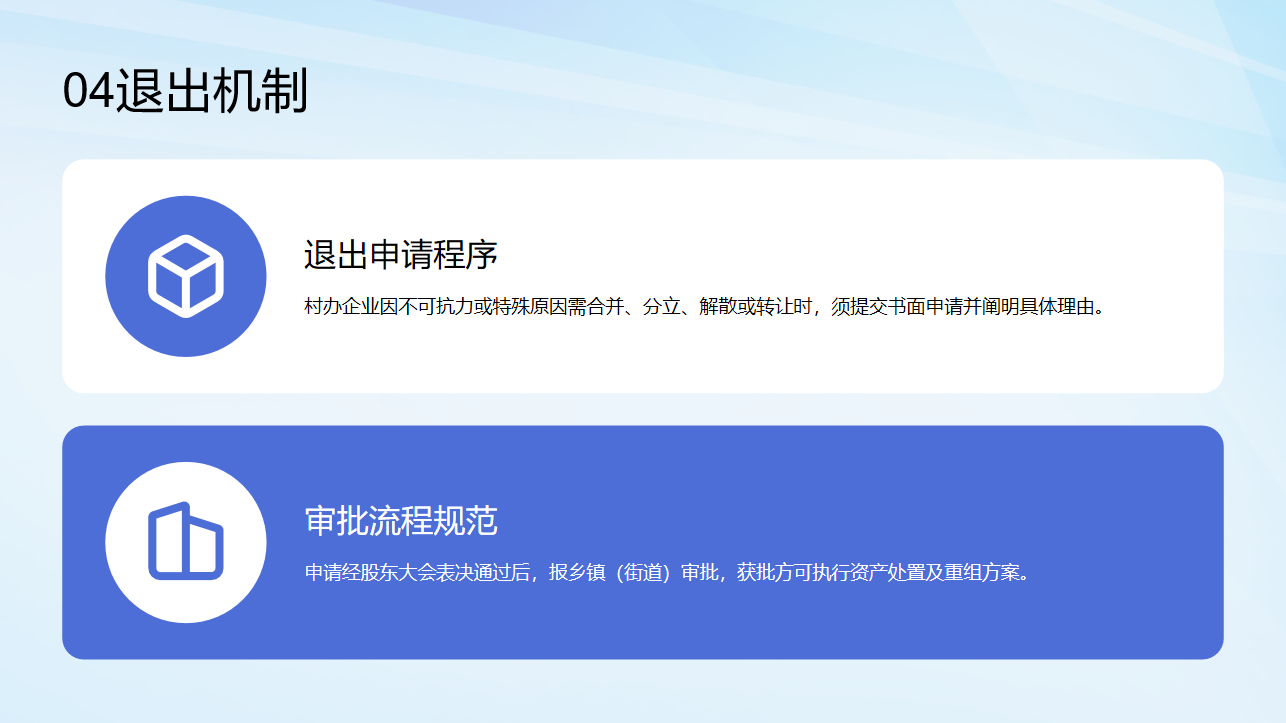Select the slide title 04退出机制
The width and height of the screenshot is (1286, 723).
(x=185, y=92)
